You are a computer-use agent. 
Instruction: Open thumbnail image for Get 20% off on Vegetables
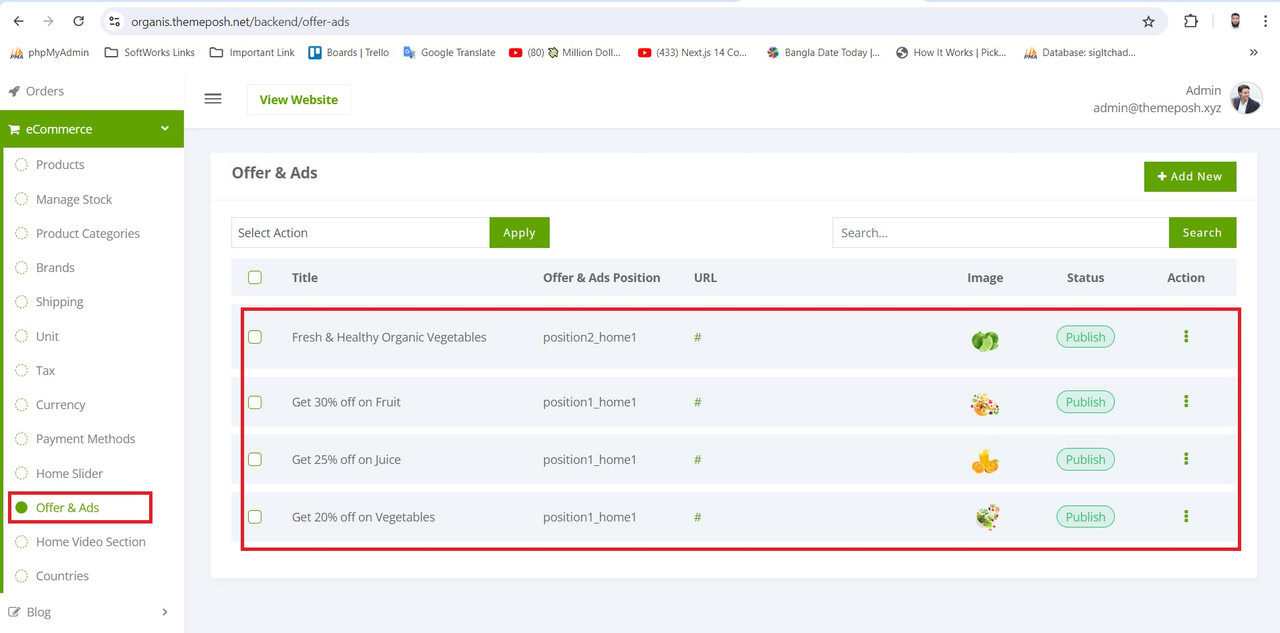tap(987, 517)
